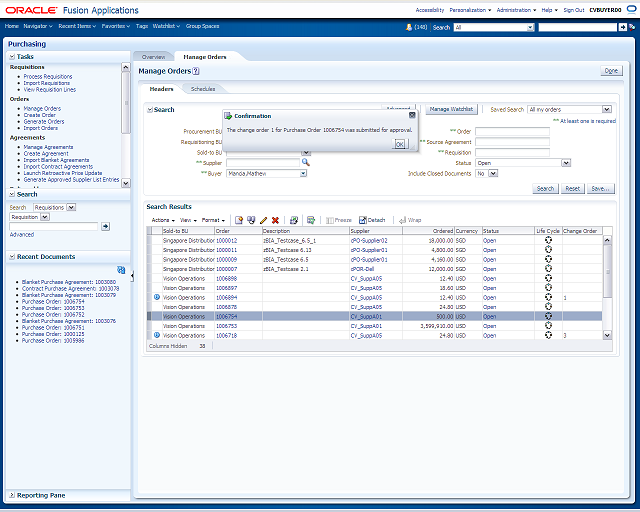Click the Duplicate order toolbar icon
Viewport: 640px width, 512px height.
[x=251, y=220]
